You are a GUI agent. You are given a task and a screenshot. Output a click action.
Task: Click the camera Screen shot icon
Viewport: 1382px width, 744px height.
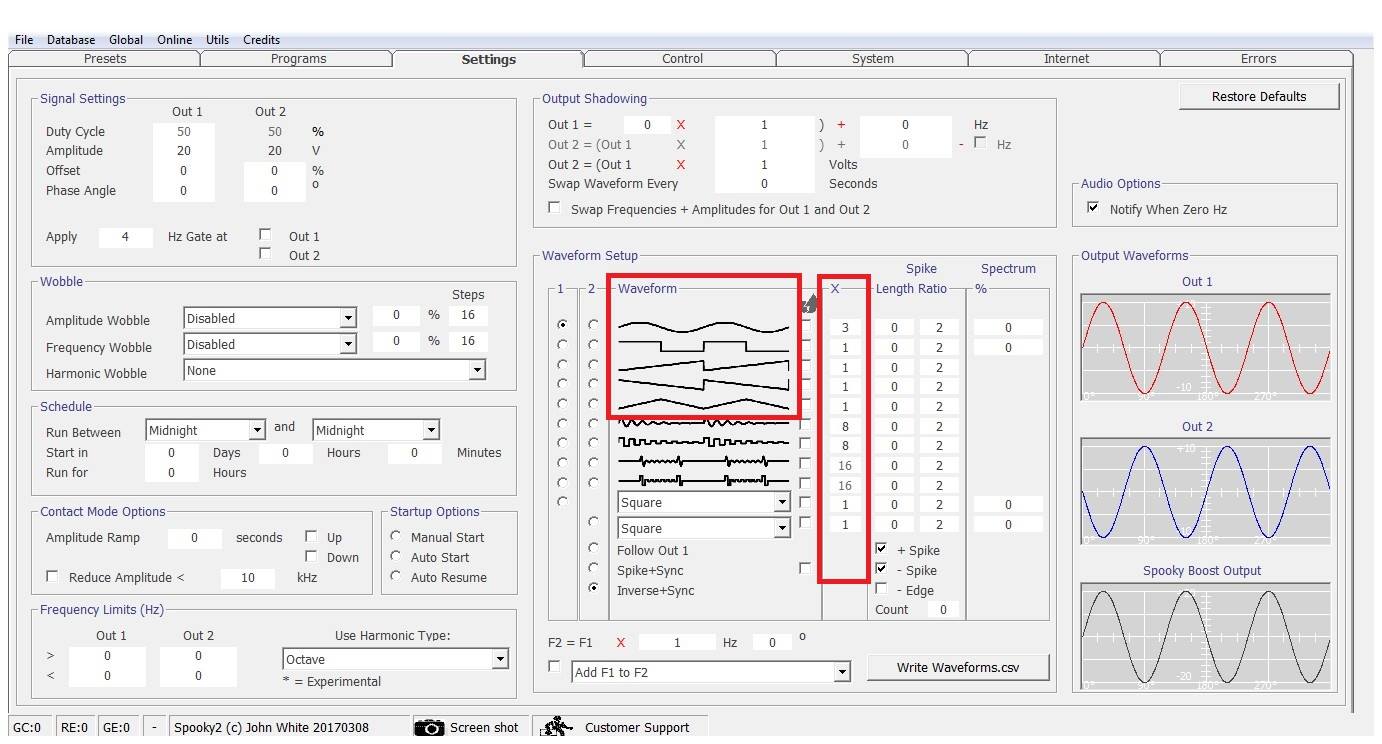coord(429,727)
